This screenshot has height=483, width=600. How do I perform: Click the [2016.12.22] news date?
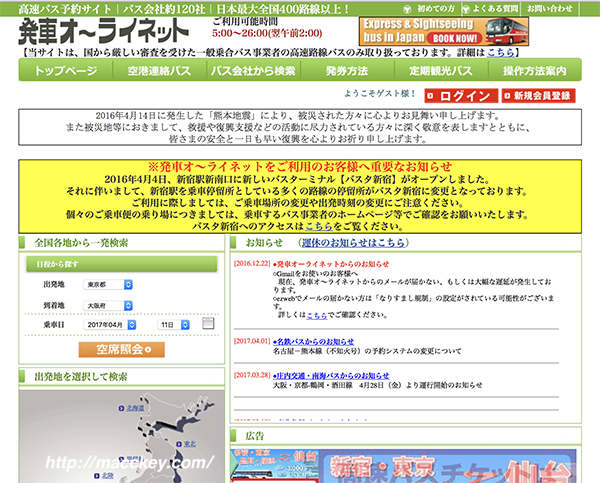tap(252, 263)
